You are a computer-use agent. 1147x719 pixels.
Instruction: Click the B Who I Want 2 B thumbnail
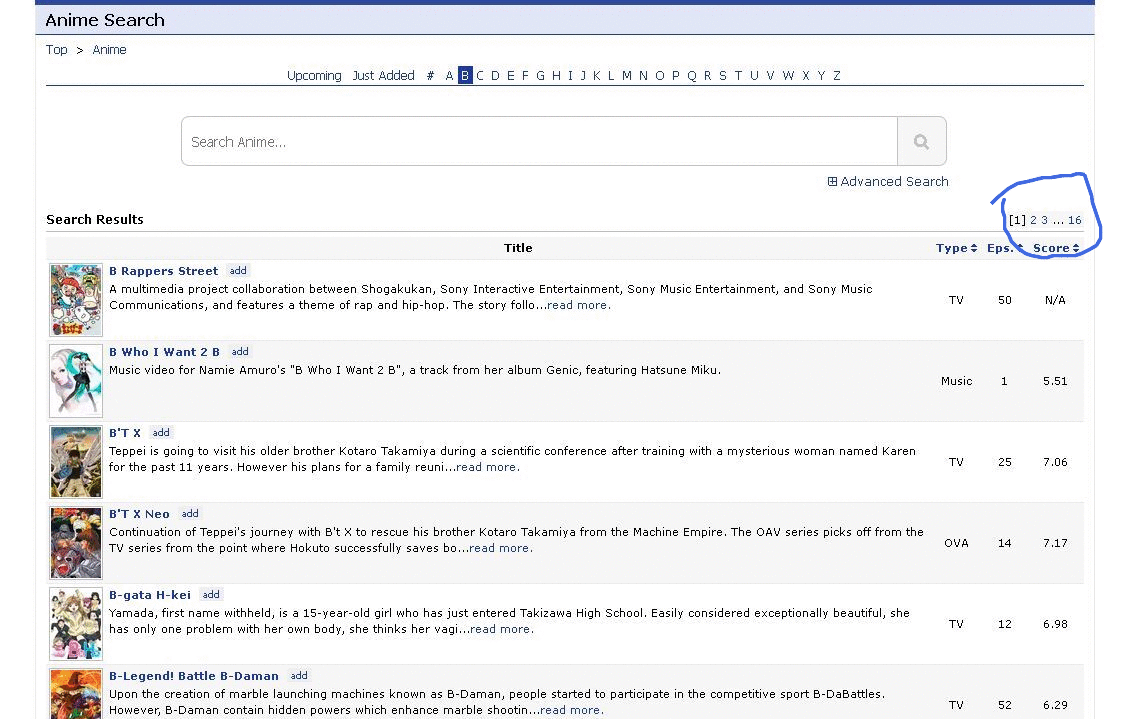75,381
